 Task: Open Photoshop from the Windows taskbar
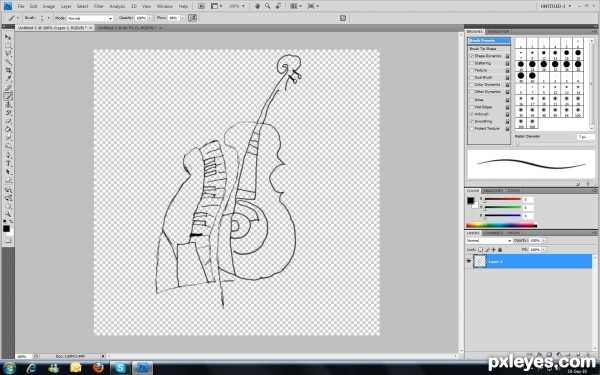click(x=142, y=368)
